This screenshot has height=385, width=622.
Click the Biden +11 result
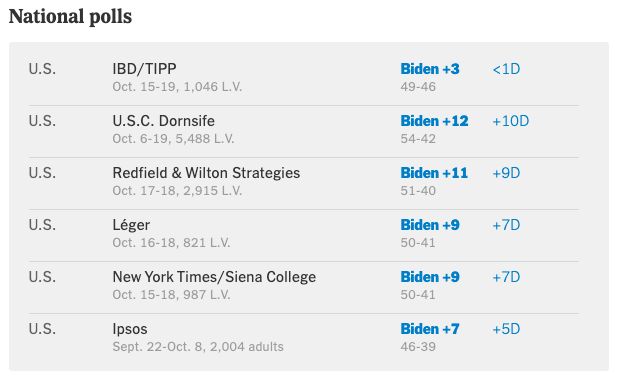coord(434,173)
